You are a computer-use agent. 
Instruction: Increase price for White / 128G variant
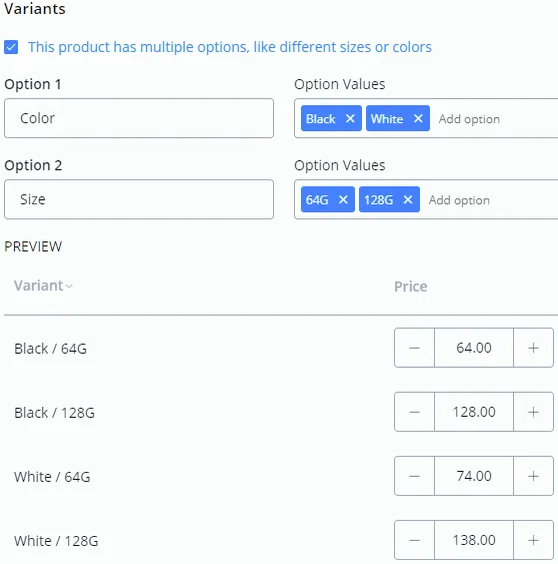(533, 540)
